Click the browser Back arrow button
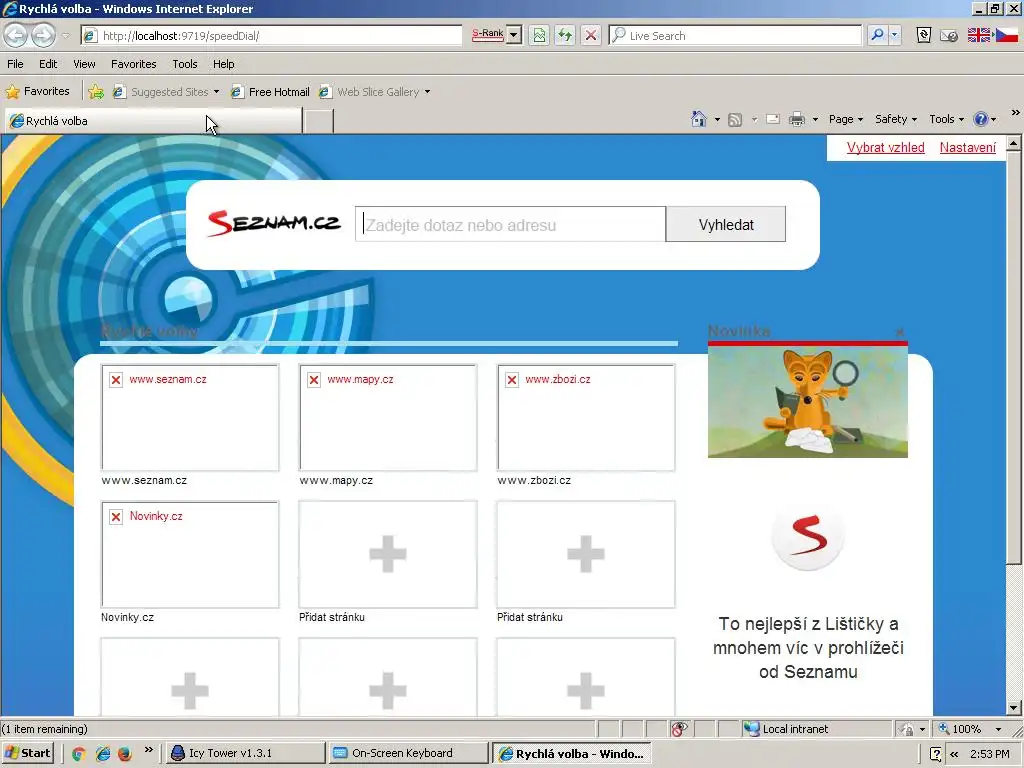 pos(16,35)
